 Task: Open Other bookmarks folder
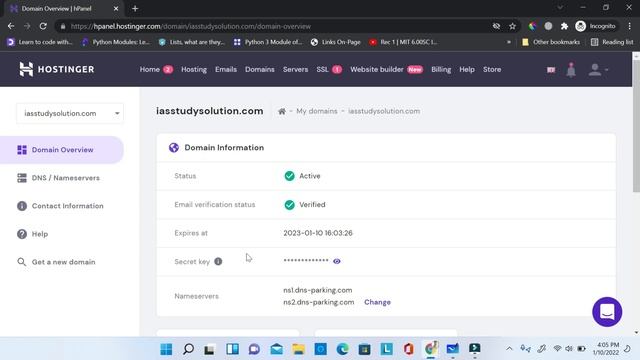click(551, 42)
